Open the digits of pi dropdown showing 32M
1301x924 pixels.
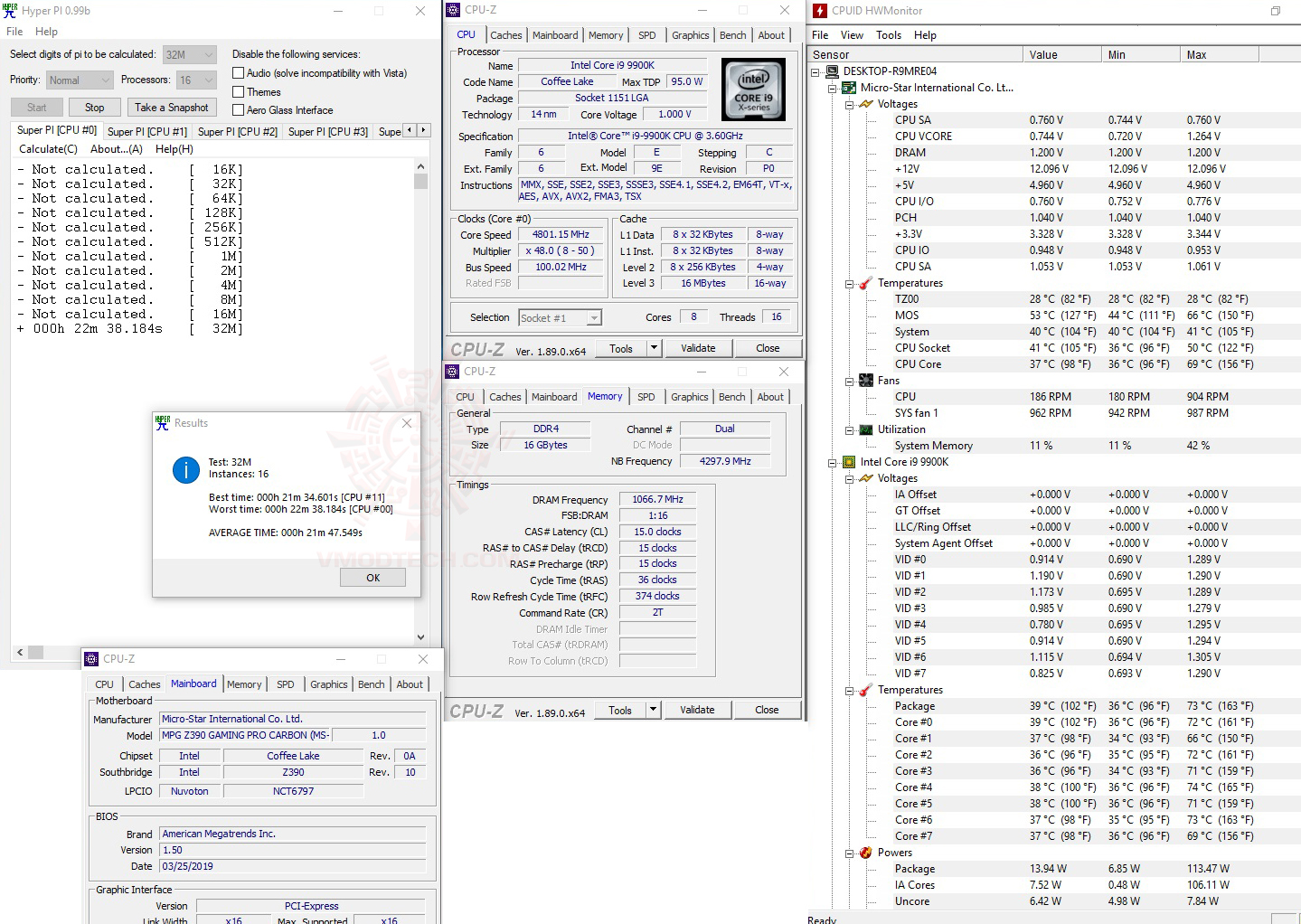pos(190,54)
